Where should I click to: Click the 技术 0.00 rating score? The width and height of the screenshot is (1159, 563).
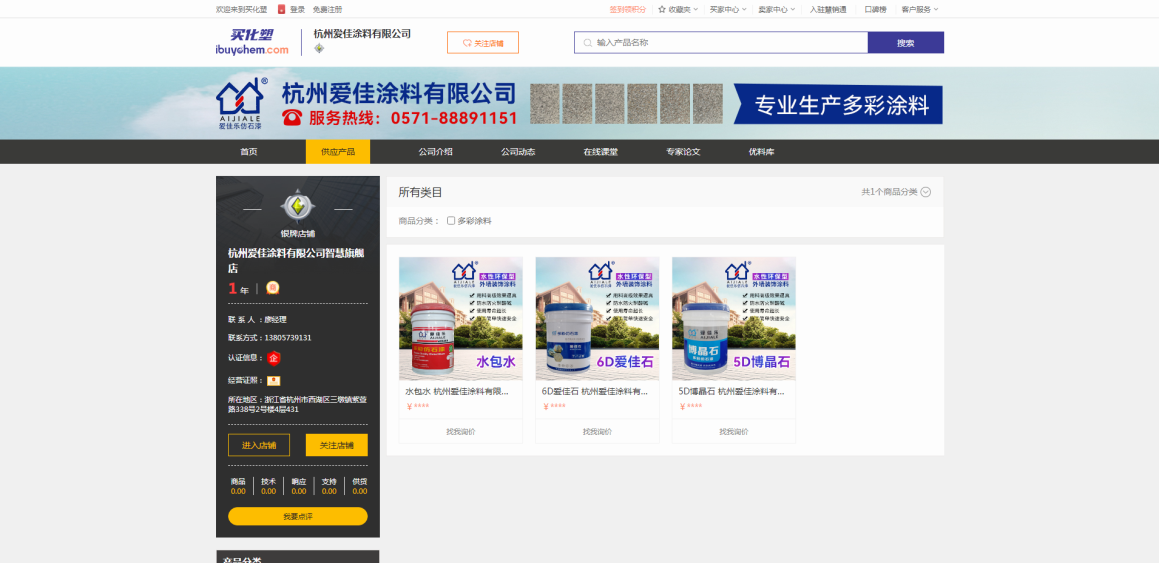point(268,486)
